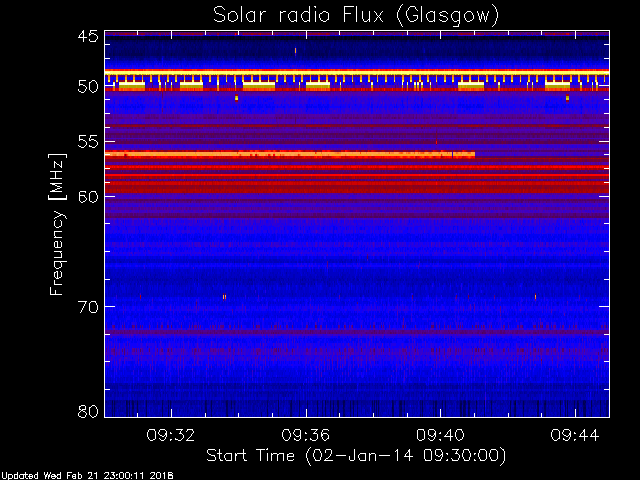Click the 'Solar radio Flux (Glasgow)' title
This screenshot has height=480, width=640.
(356, 16)
